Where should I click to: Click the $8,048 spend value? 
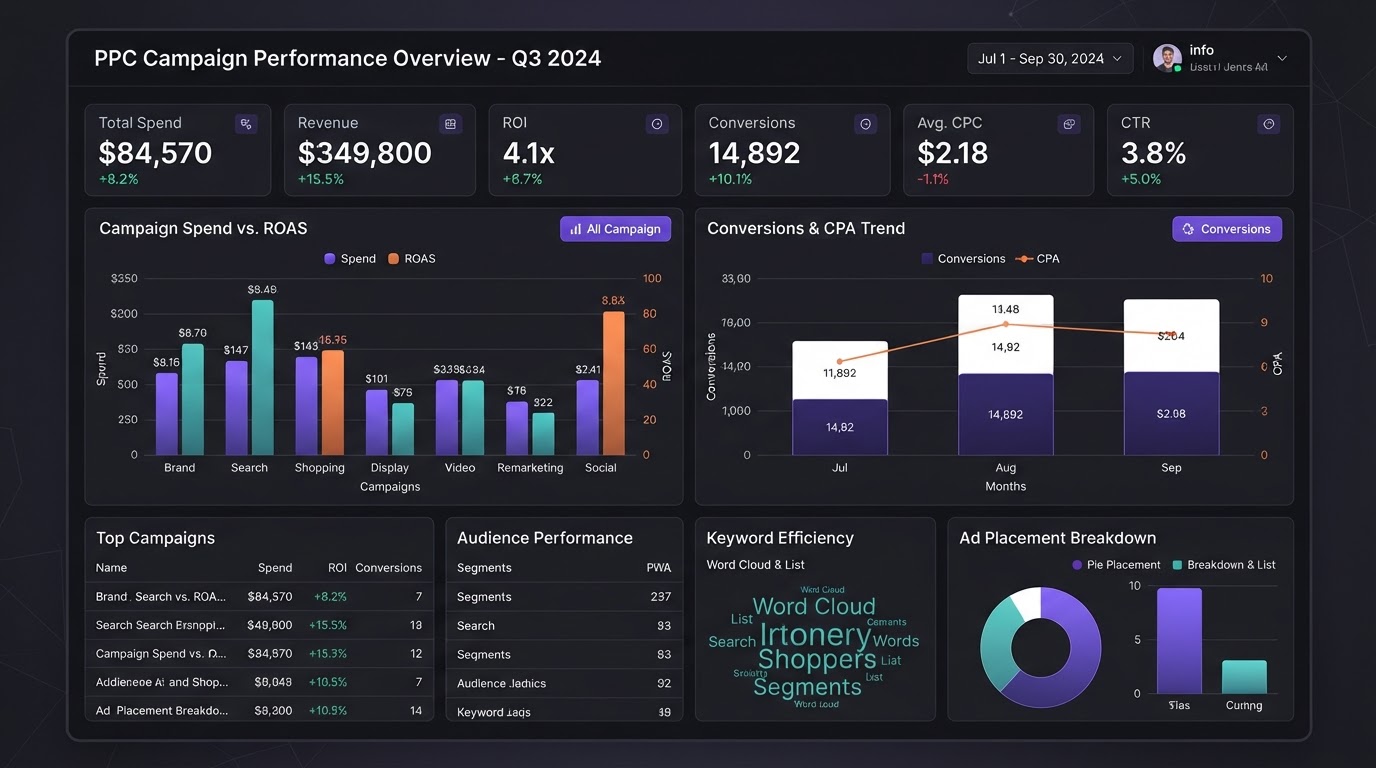pyautogui.click(x=273, y=682)
